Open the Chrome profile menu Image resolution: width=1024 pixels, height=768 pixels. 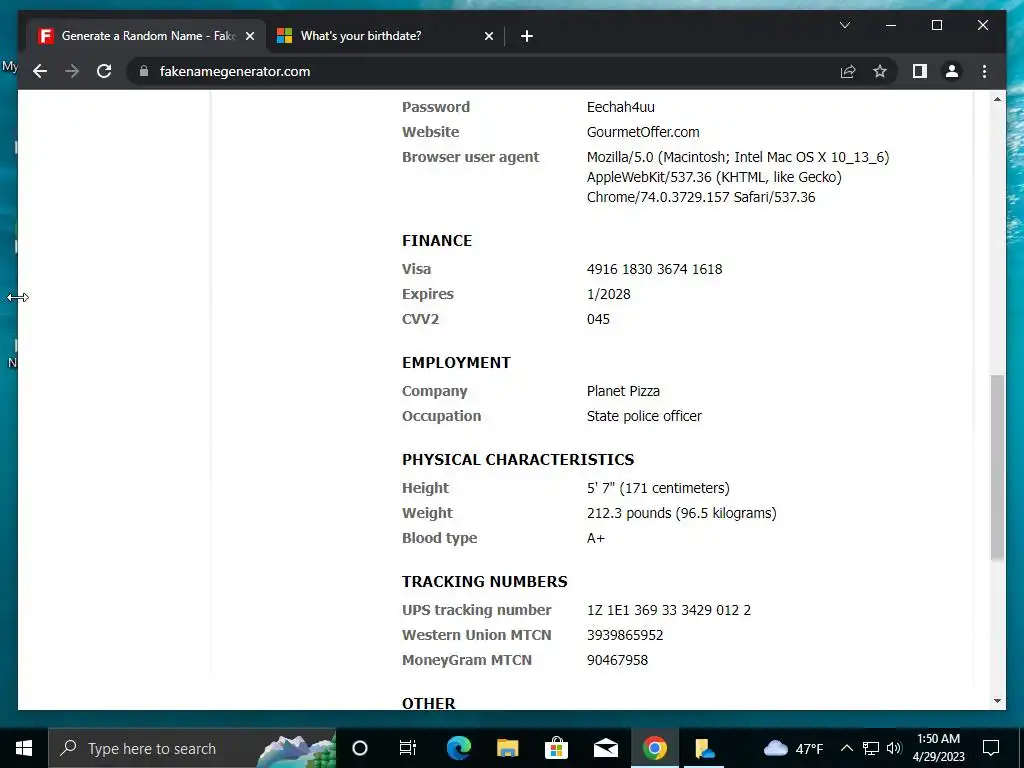pos(952,71)
